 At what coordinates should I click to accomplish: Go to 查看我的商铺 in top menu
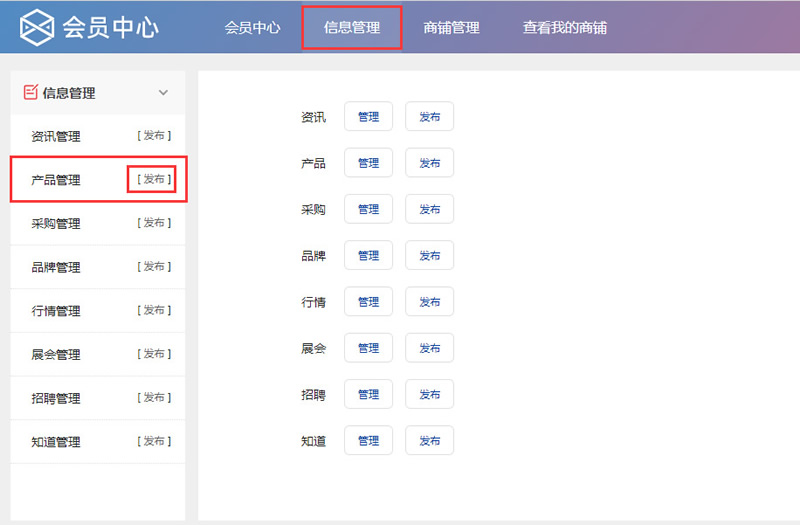coord(564,28)
